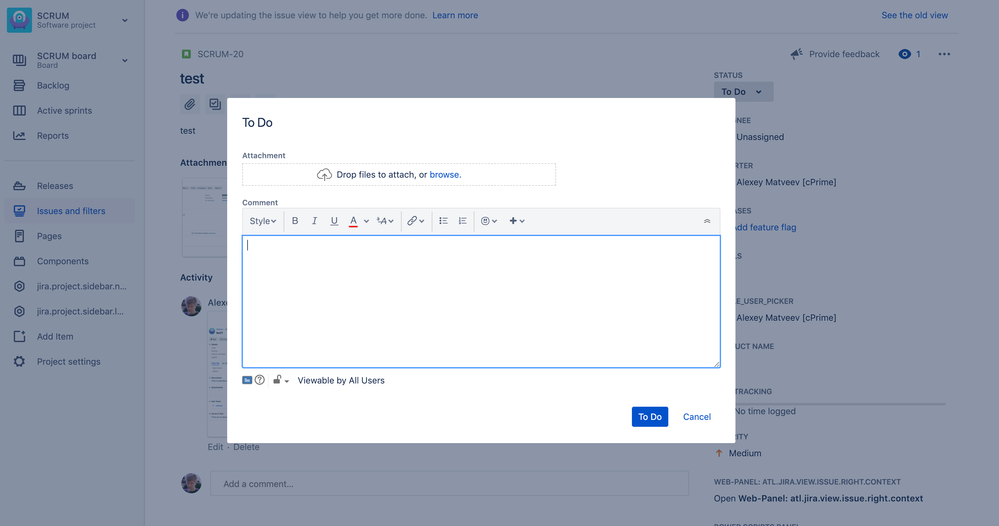999x526 pixels.
Task: Open the emoji picker dropdown
Action: 488,221
